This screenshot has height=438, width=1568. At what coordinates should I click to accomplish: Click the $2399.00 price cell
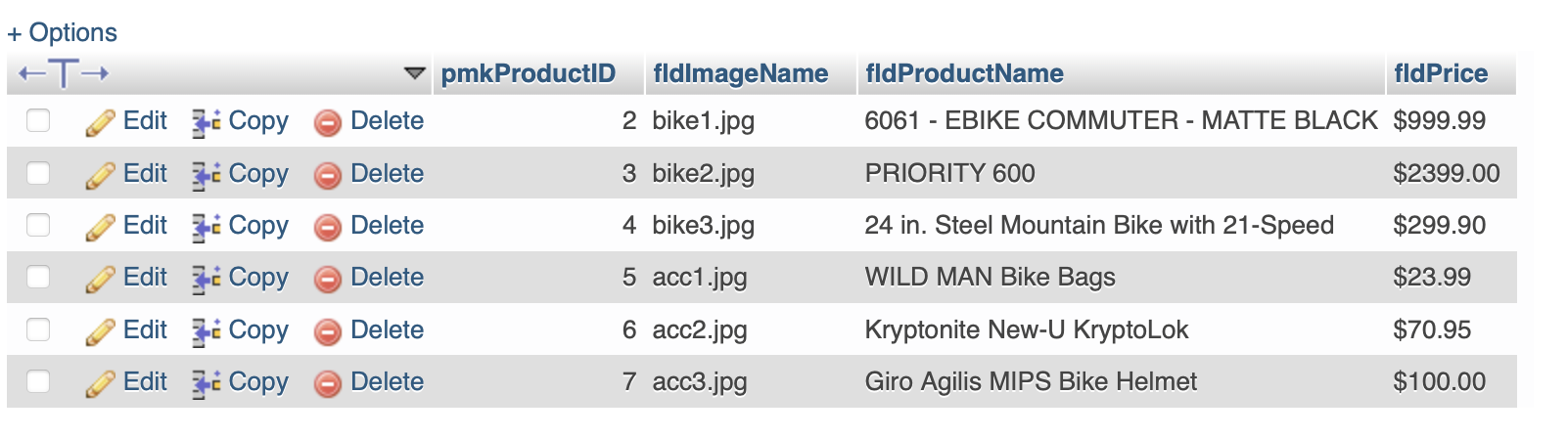[x=1446, y=173]
